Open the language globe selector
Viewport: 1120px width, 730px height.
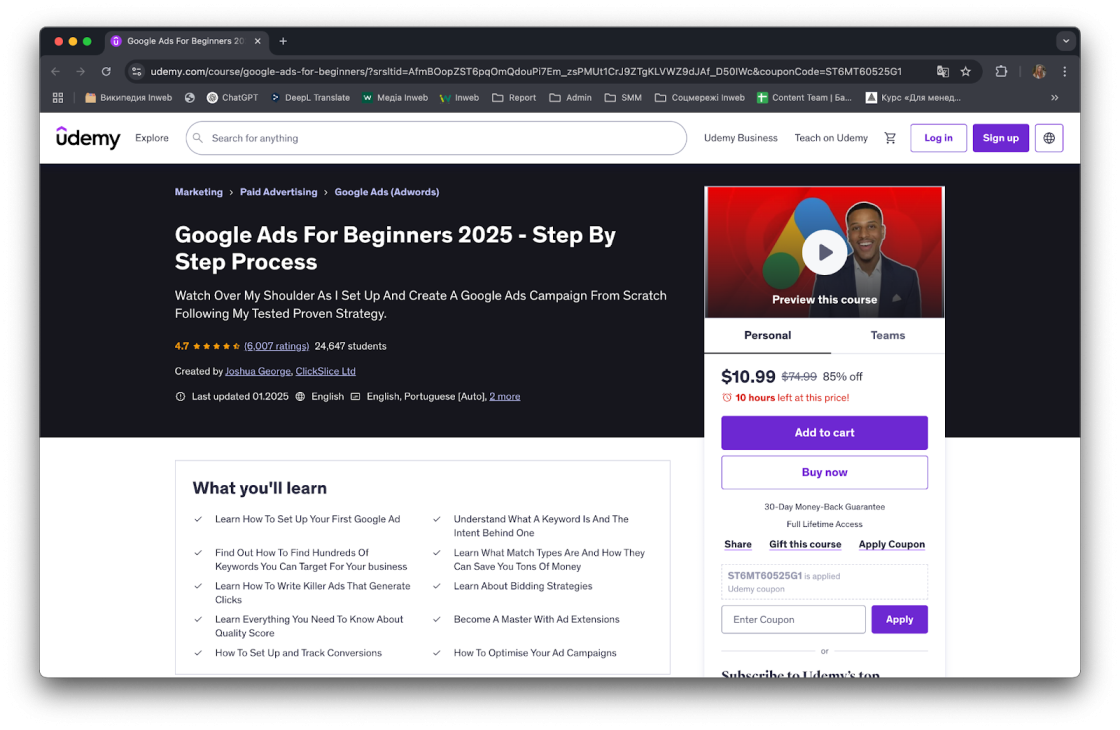[1049, 138]
